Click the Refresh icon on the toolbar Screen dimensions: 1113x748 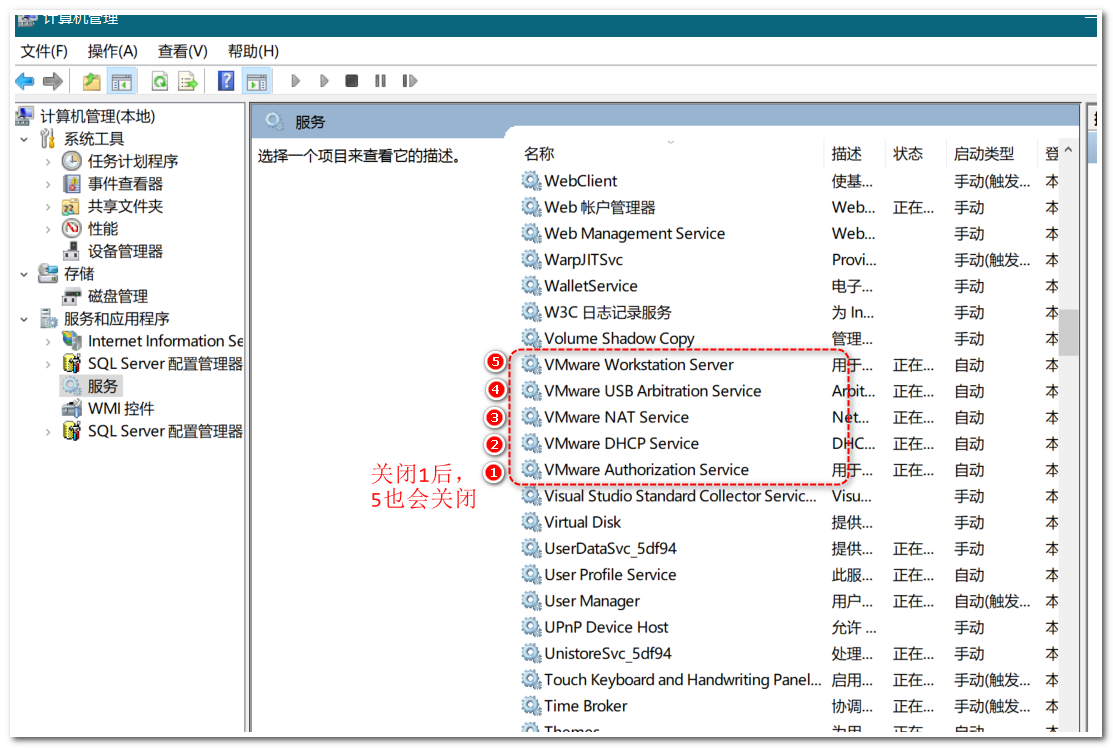pos(159,81)
